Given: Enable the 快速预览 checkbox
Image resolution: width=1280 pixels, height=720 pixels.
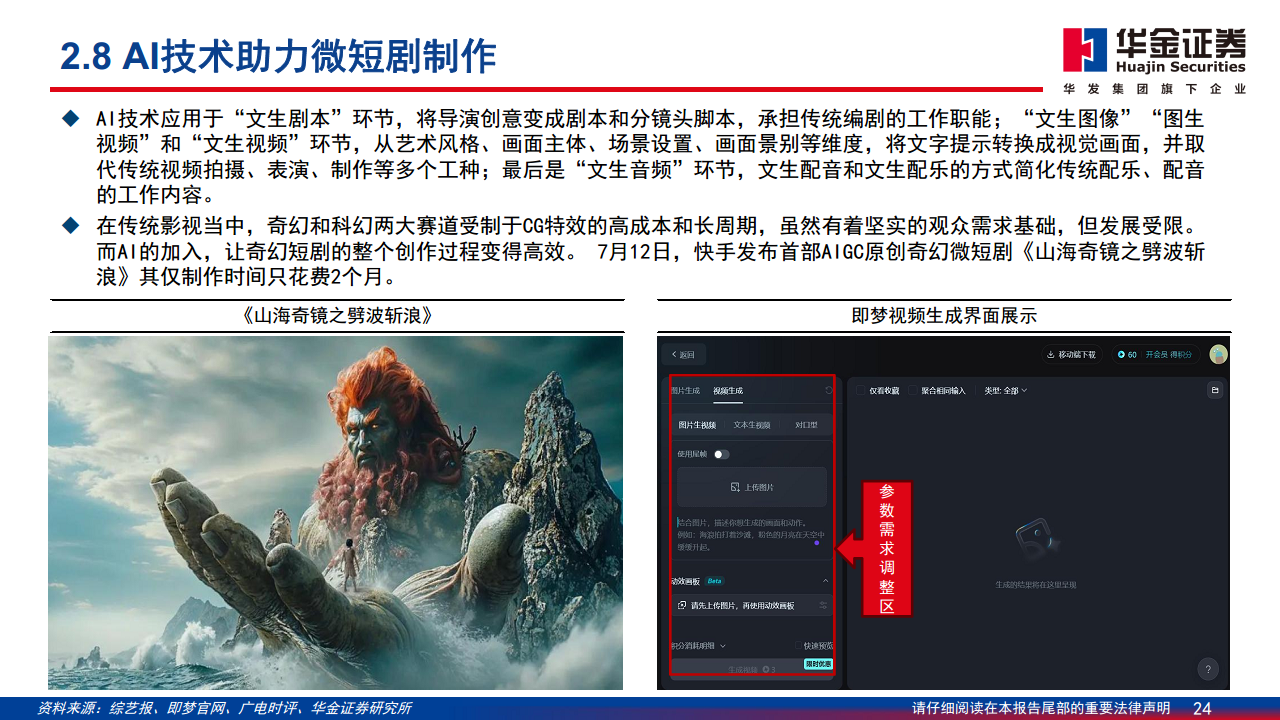Looking at the screenshot, I should 798,646.
